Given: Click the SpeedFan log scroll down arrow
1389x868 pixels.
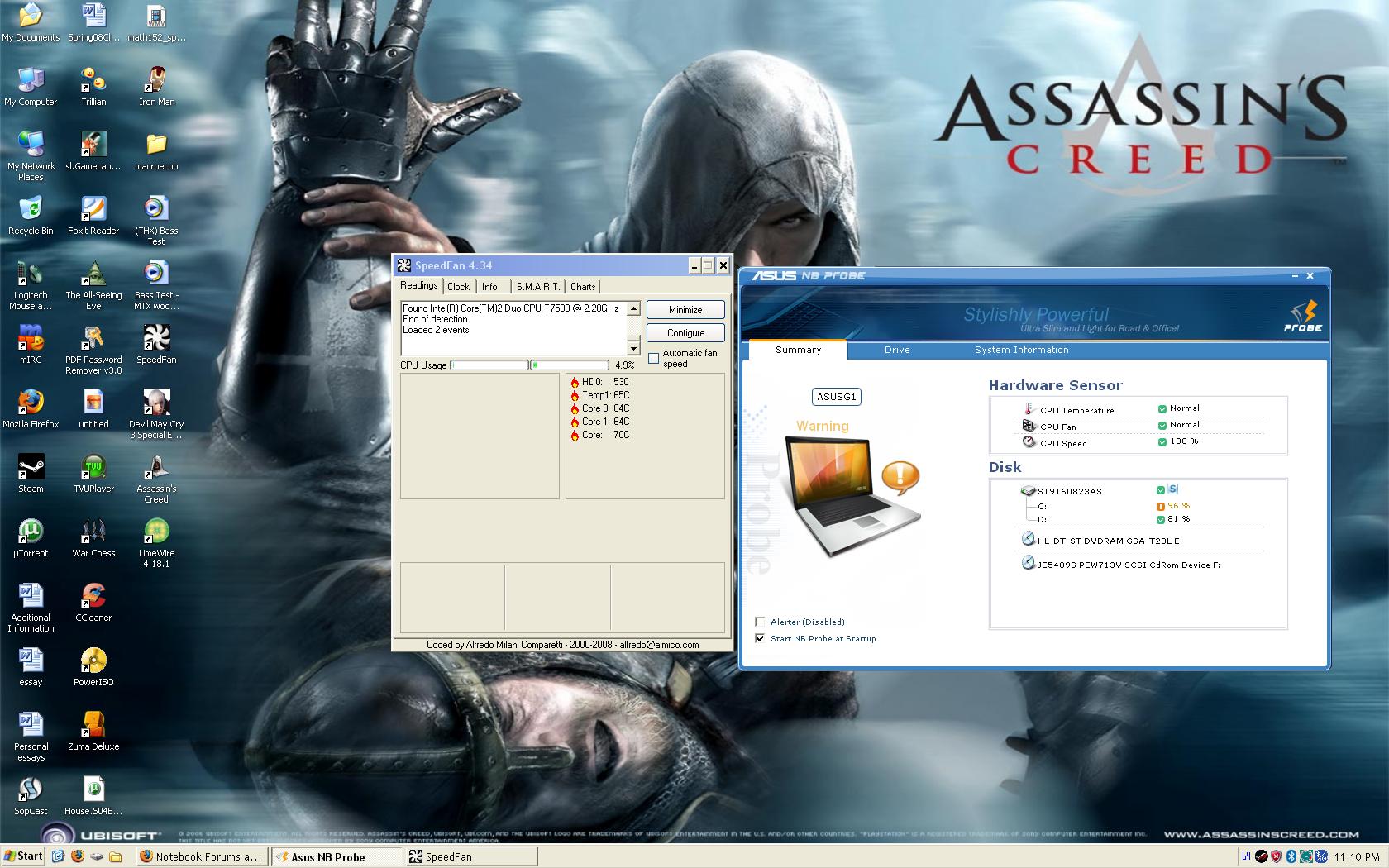Looking at the screenshot, I should click(x=633, y=348).
